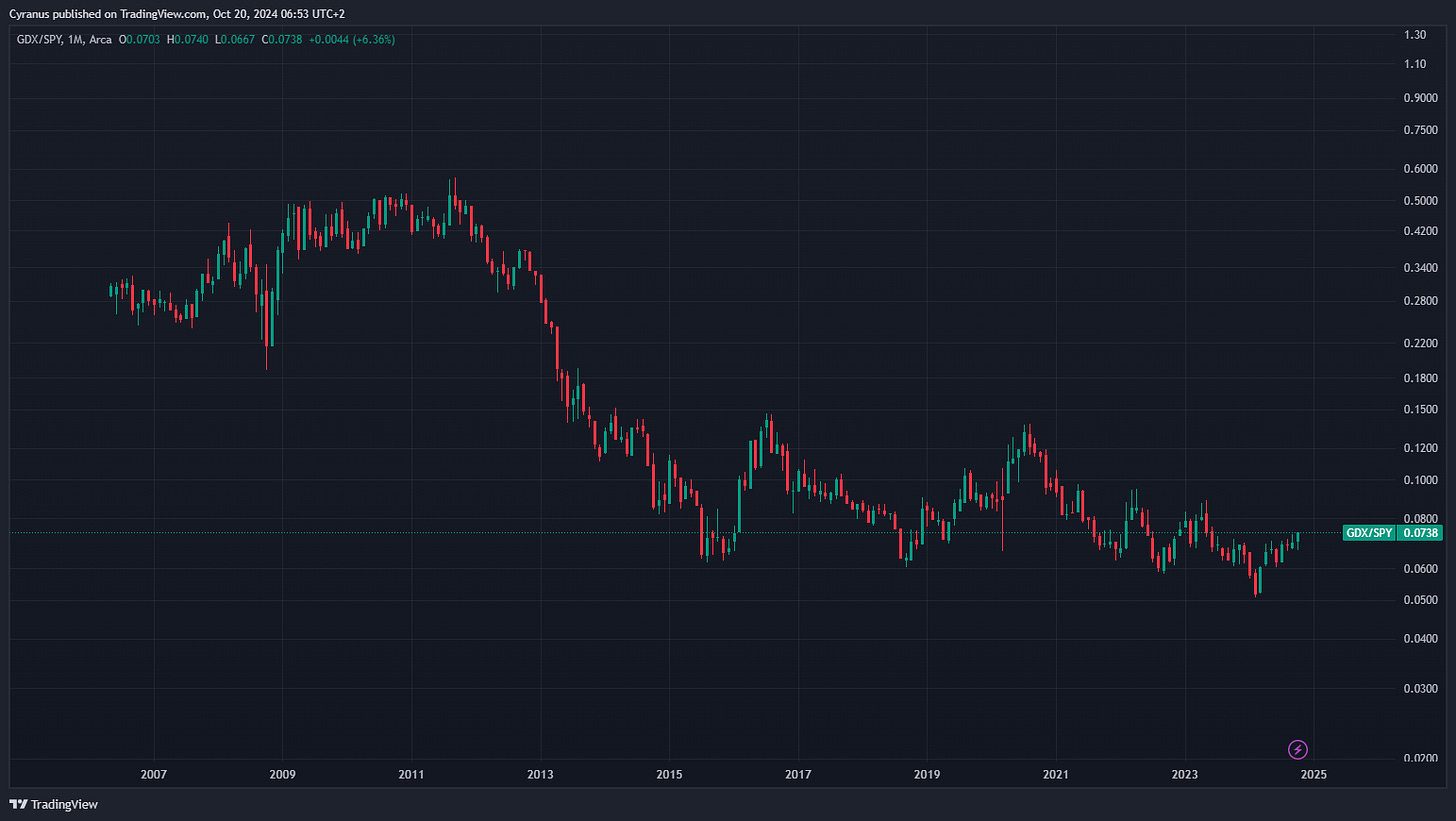1456x821 pixels.
Task: Click the 0.9000 price scale label
Action: [1420, 98]
